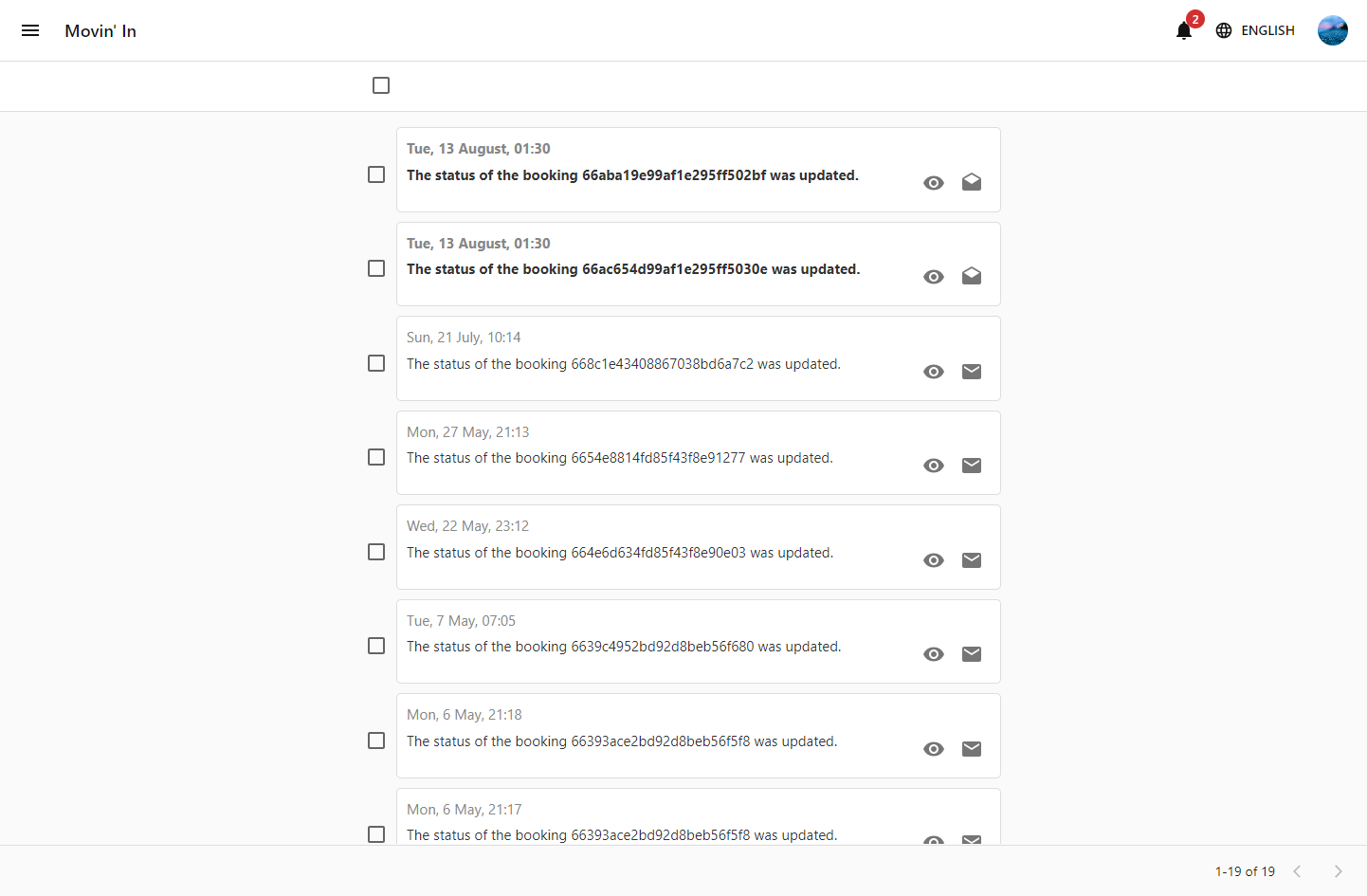Click text of booking 66ac654d99af1e295ff5030e notification
Screen dimensions: 1367x896
(x=633, y=269)
